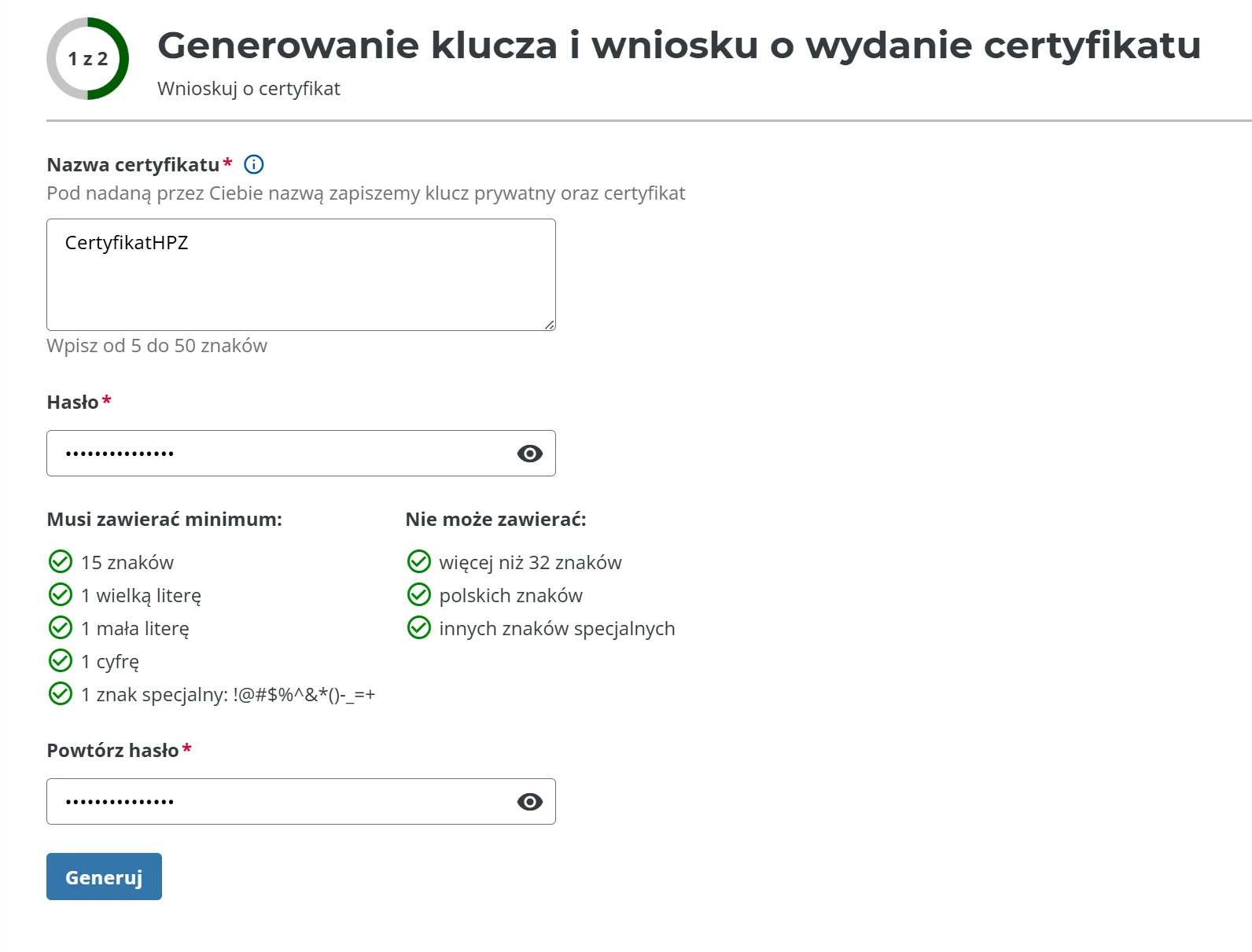The height and width of the screenshot is (952, 1252).
Task: Click the checkmark beside 1 małą literę
Action: [x=61, y=628]
